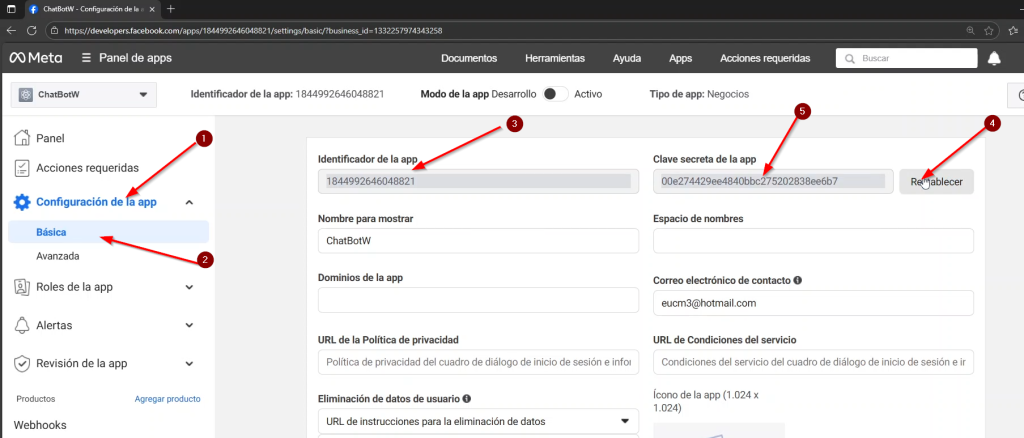The width and height of the screenshot is (1024, 438).
Task: Click the Panel house icon
Action: tap(22, 138)
